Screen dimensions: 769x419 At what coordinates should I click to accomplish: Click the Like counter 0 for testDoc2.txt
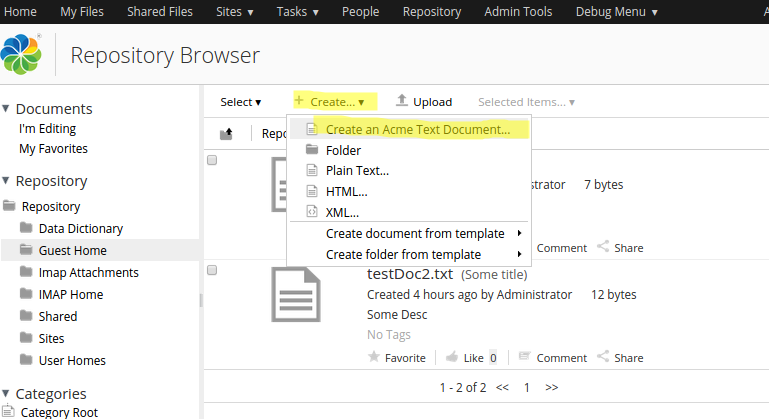point(493,358)
